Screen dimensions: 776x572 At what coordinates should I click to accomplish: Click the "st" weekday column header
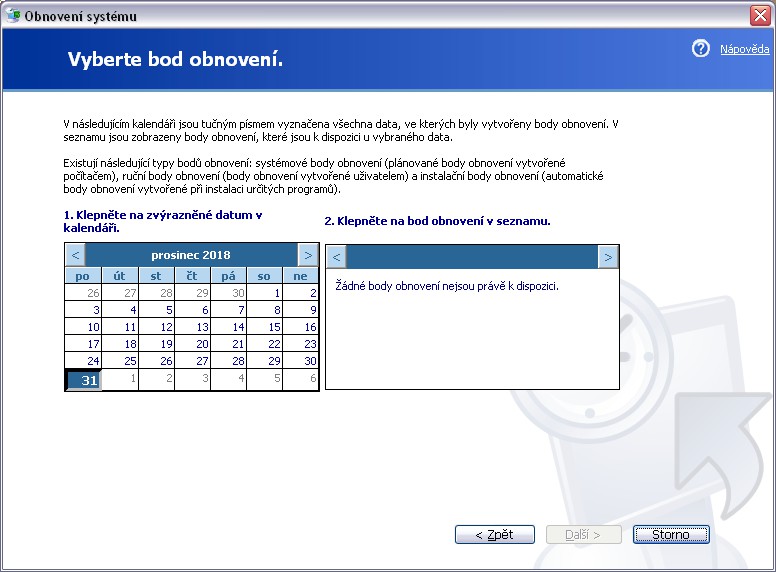coord(156,276)
